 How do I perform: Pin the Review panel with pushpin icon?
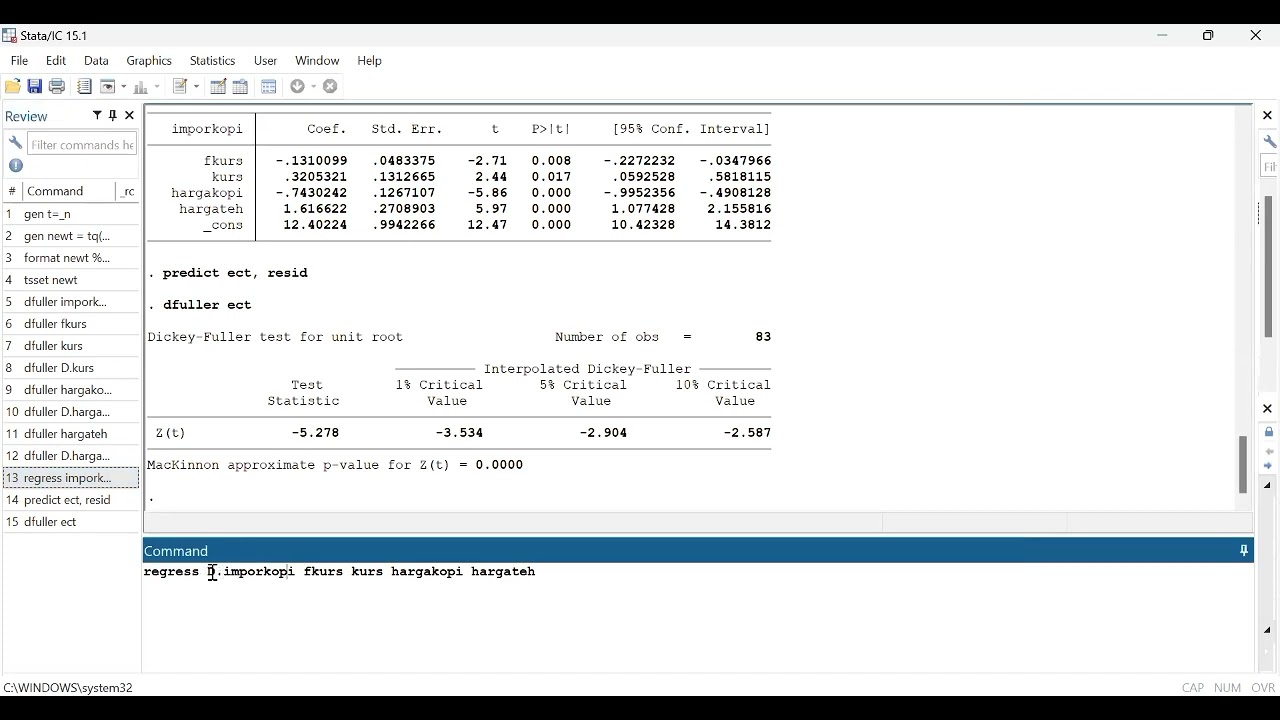coord(113,116)
